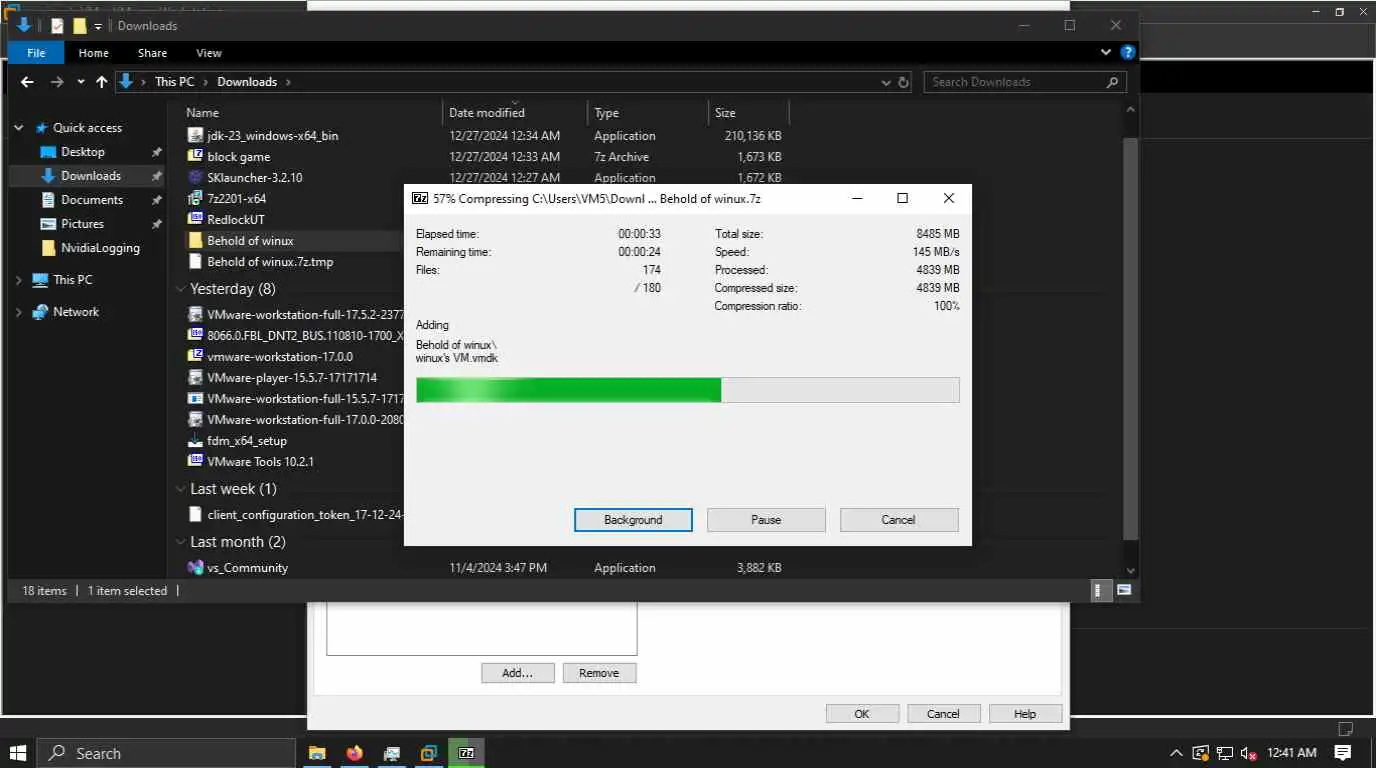The height and width of the screenshot is (768, 1376).
Task: Switch to large icons view layout
Action: (1124, 591)
